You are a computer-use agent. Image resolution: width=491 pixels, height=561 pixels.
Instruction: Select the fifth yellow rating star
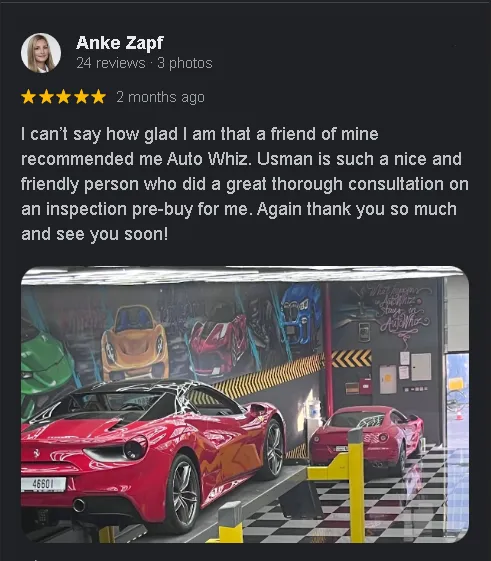[x=99, y=97]
